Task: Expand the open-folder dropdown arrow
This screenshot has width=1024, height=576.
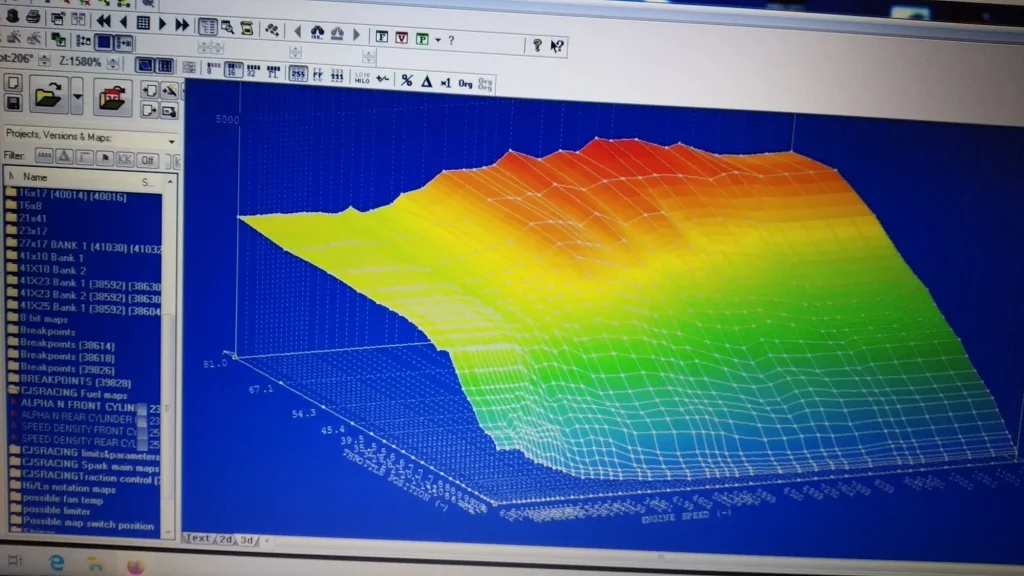Action: [x=78, y=98]
